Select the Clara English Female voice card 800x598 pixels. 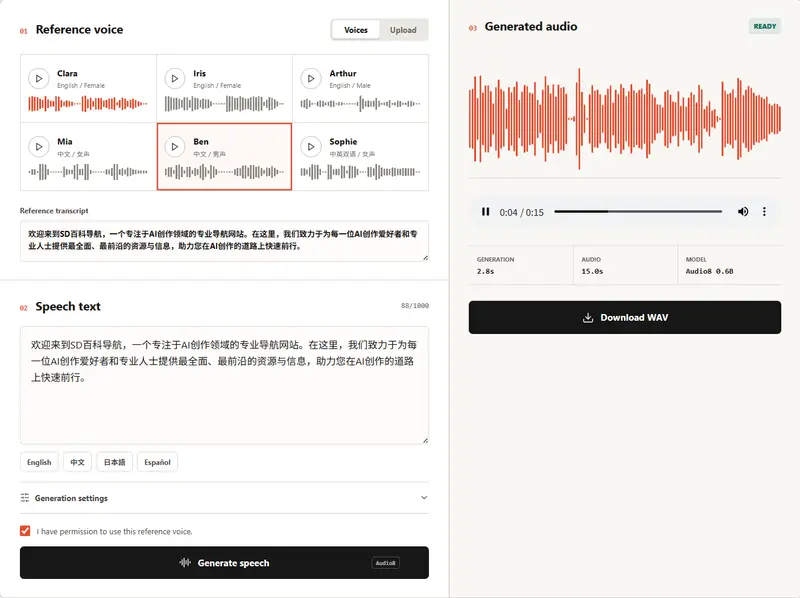88,88
